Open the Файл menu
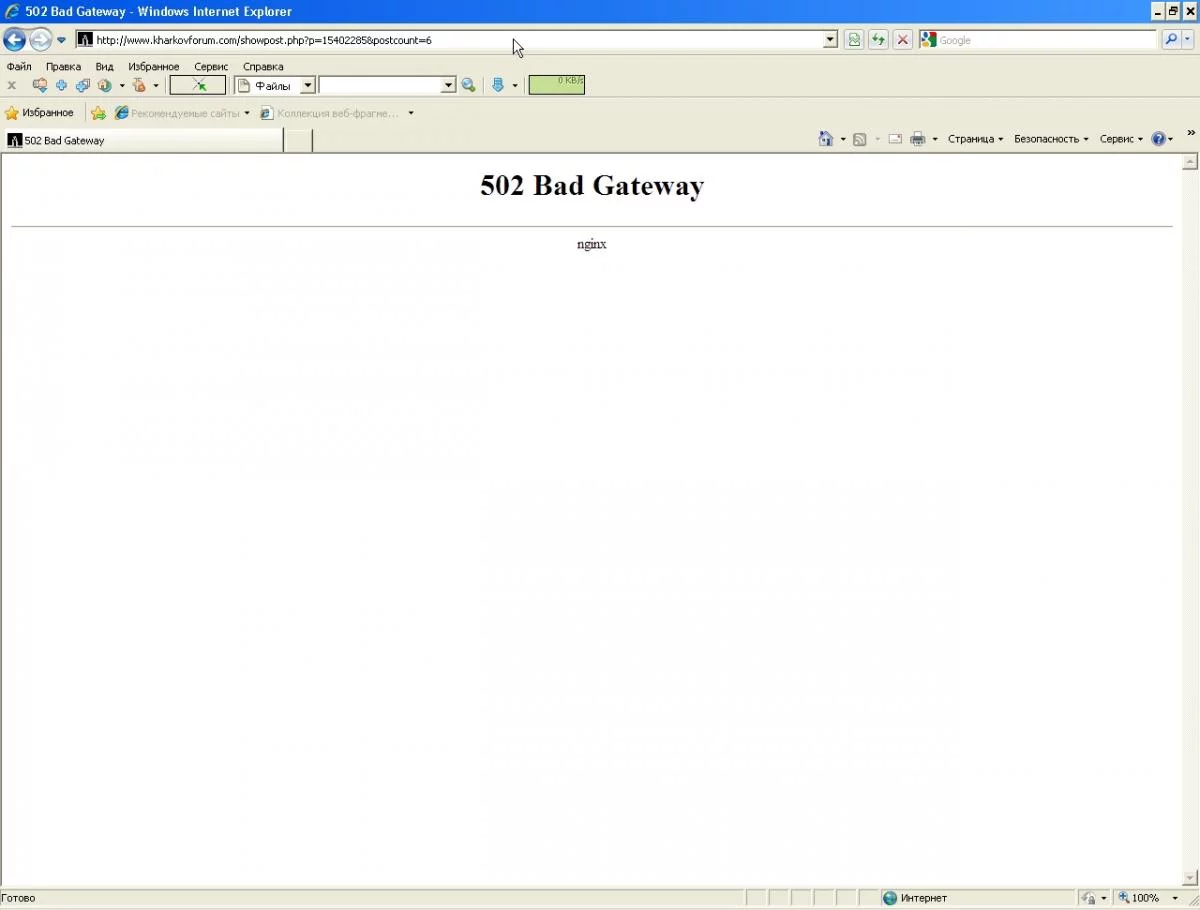 (x=19, y=67)
